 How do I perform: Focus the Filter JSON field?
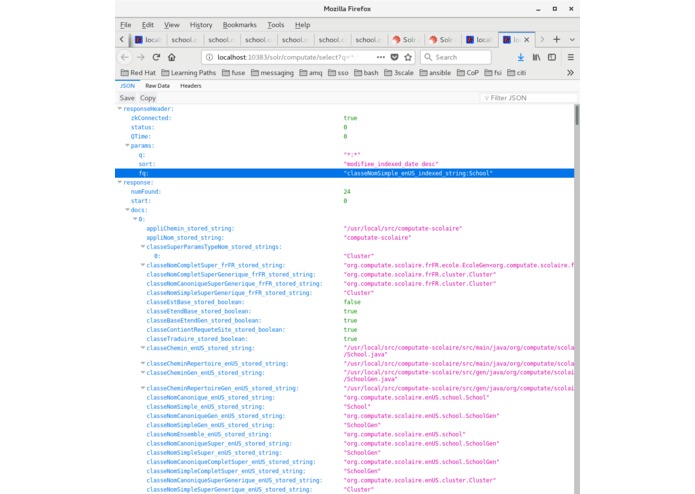[x=529, y=98]
